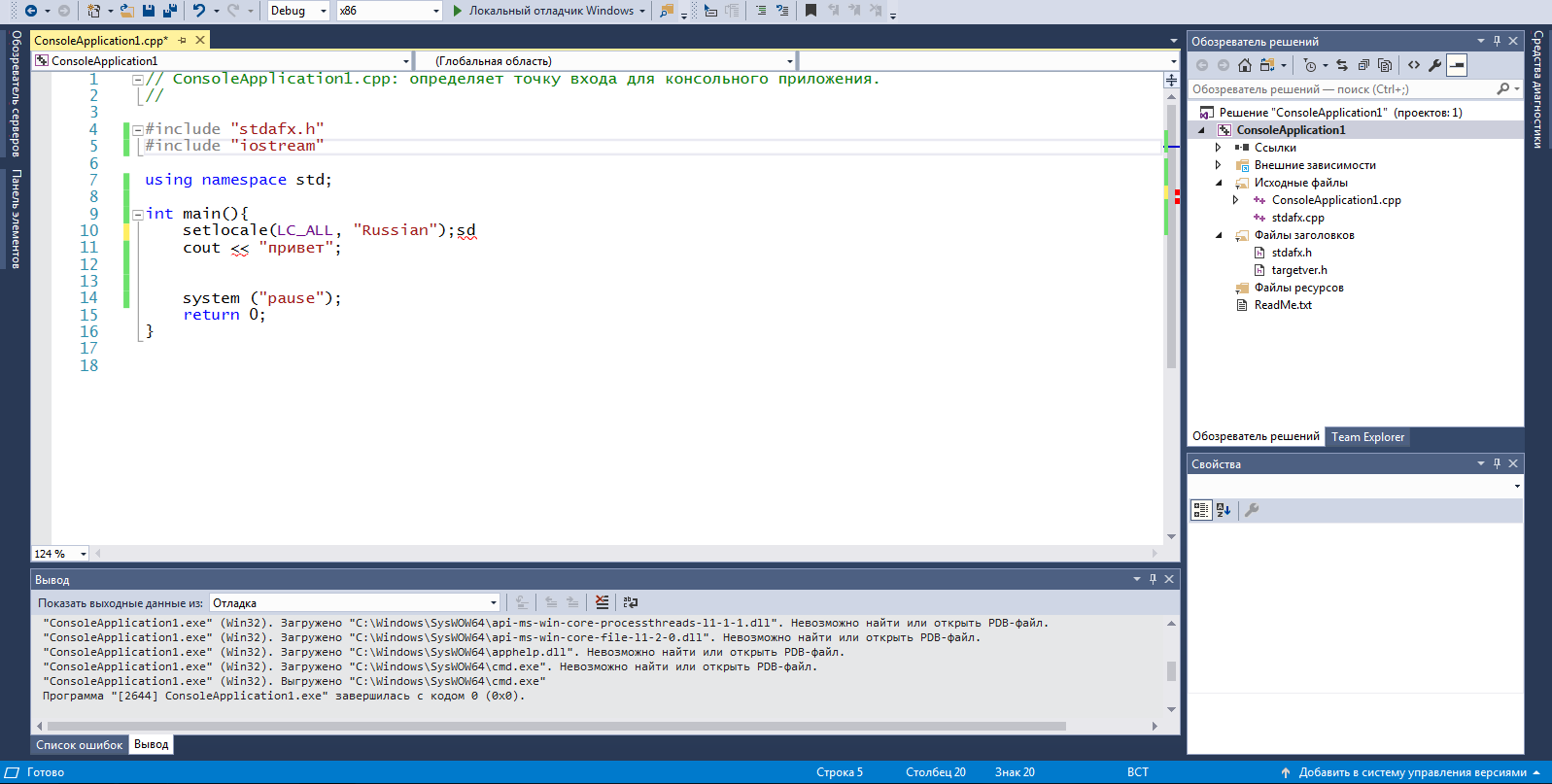This screenshot has width=1552, height=784.
Task: Click the Pending Changes Filter clock icon
Action: click(x=1310, y=65)
